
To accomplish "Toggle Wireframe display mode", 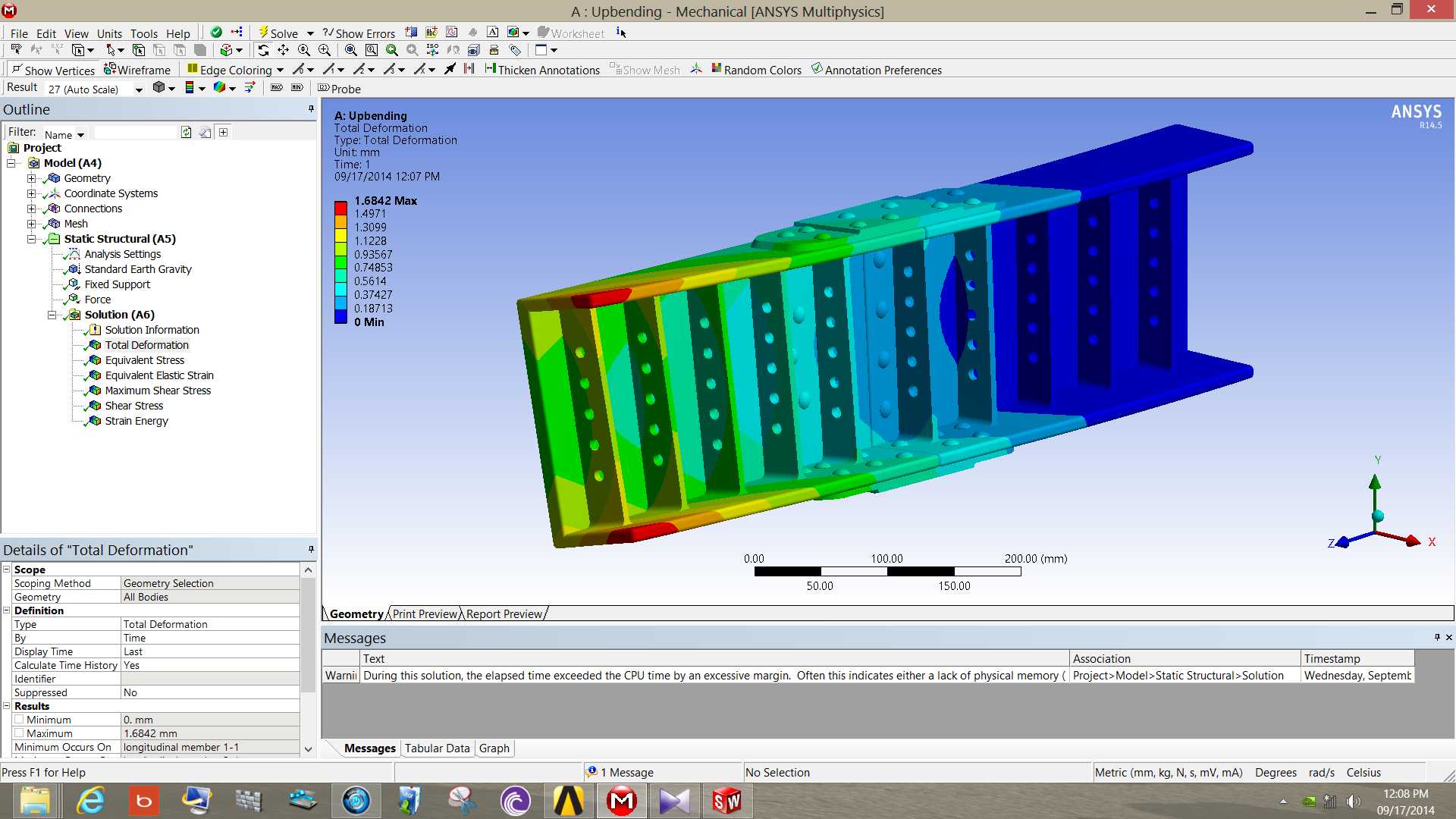I will point(137,70).
